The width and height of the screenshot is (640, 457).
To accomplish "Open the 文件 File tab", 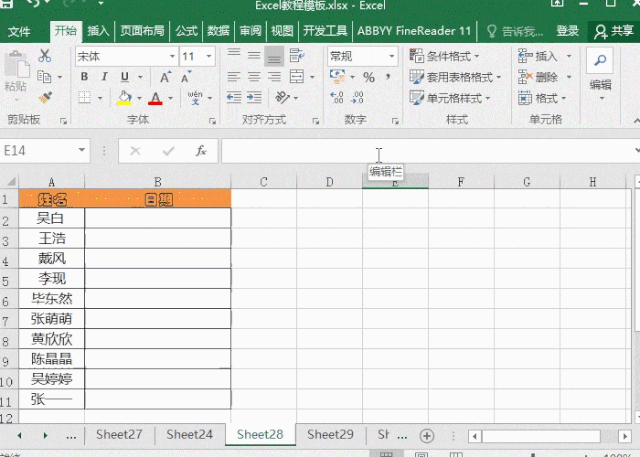I will click(x=19, y=31).
